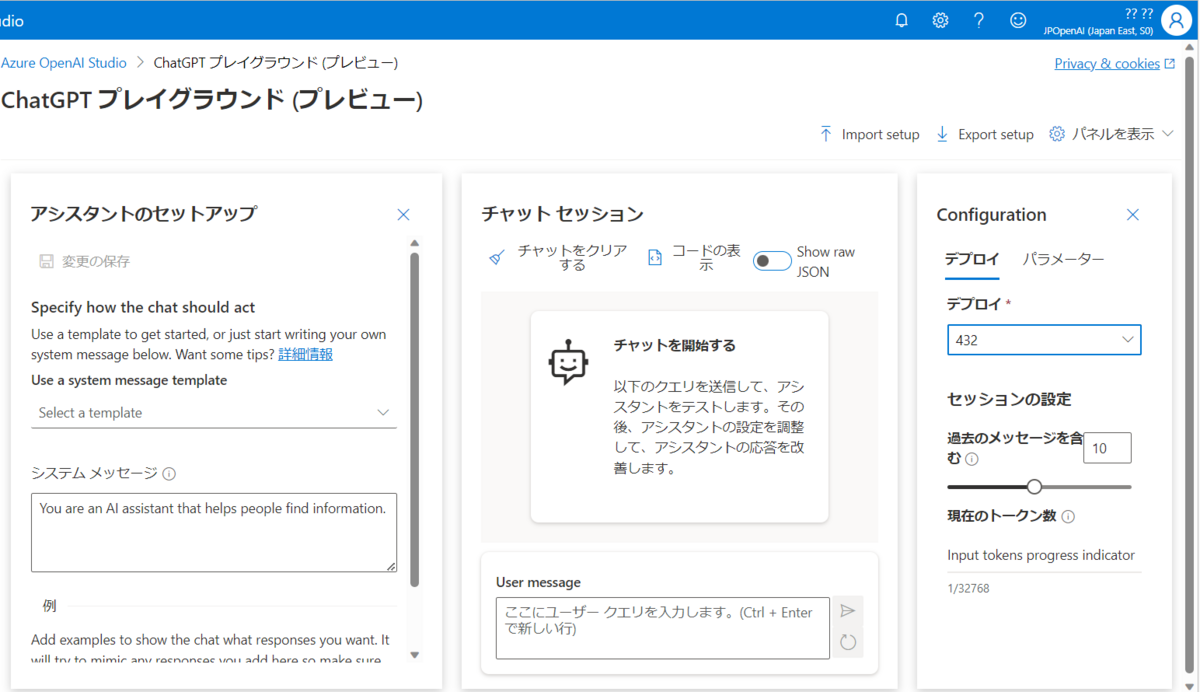The height and width of the screenshot is (692, 1200).
Task: Open the 詳細情報 tips link
Action: [305, 354]
